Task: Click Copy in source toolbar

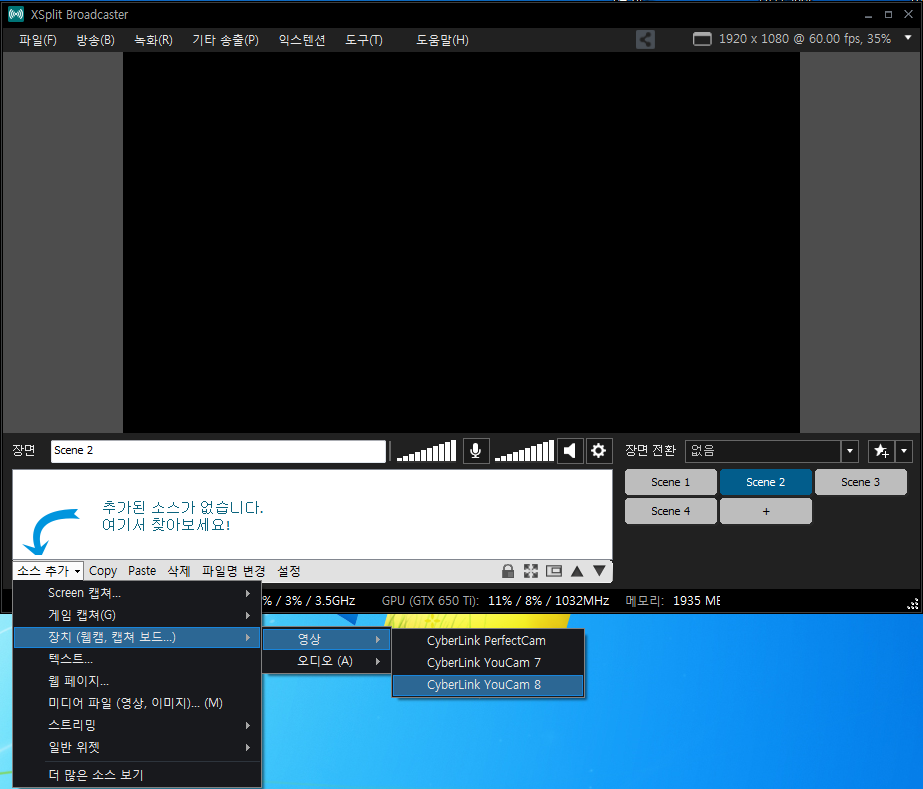Action: tap(103, 571)
